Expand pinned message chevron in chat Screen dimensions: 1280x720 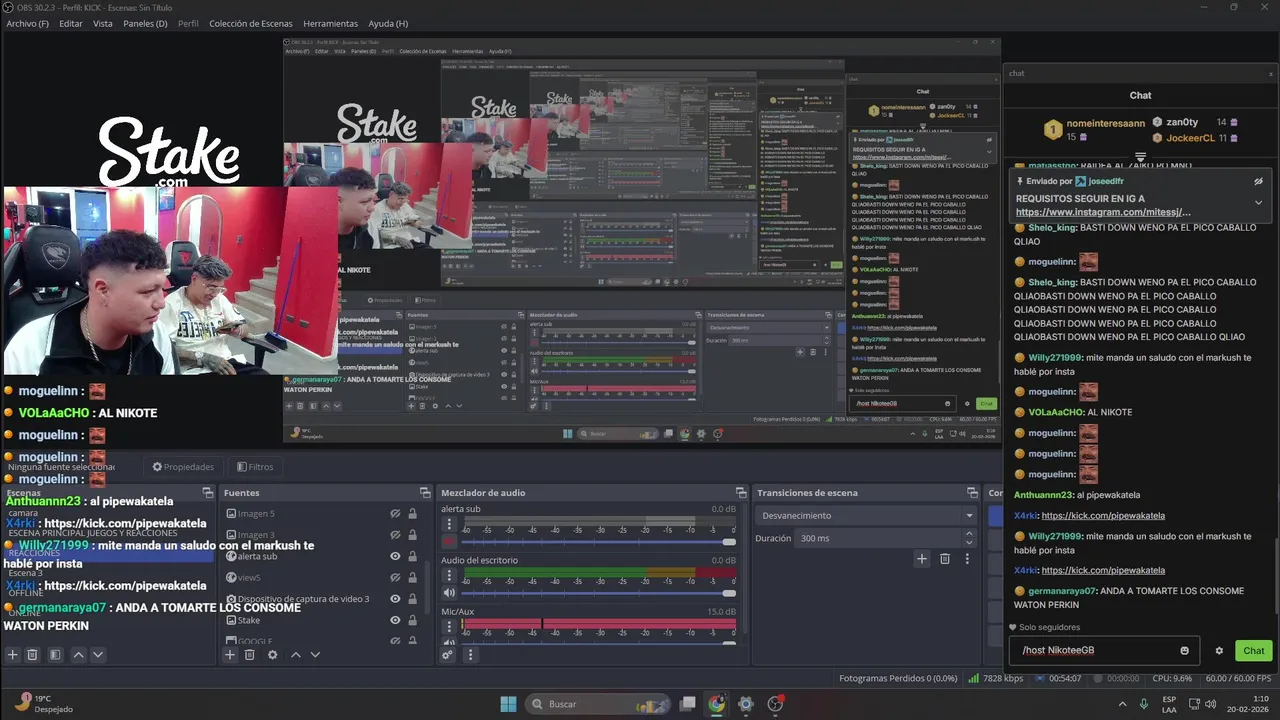(1258, 202)
